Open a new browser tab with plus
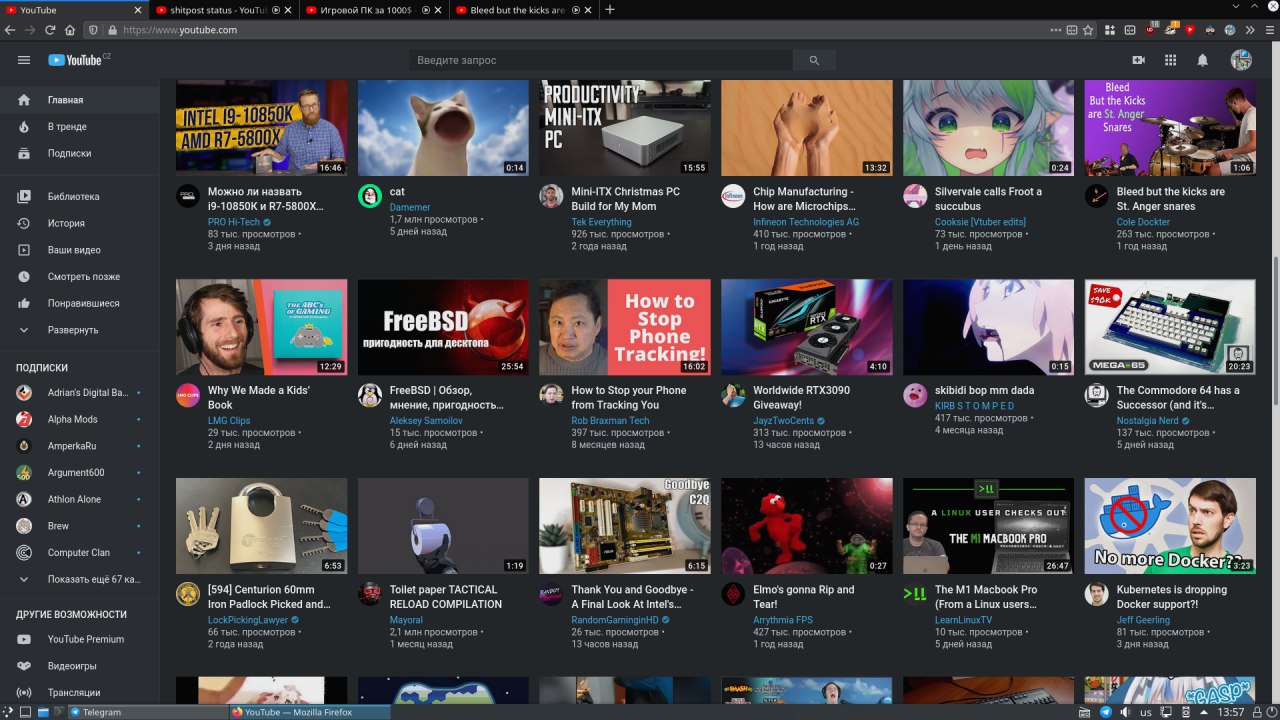Viewport: 1280px width, 720px height. coord(610,10)
